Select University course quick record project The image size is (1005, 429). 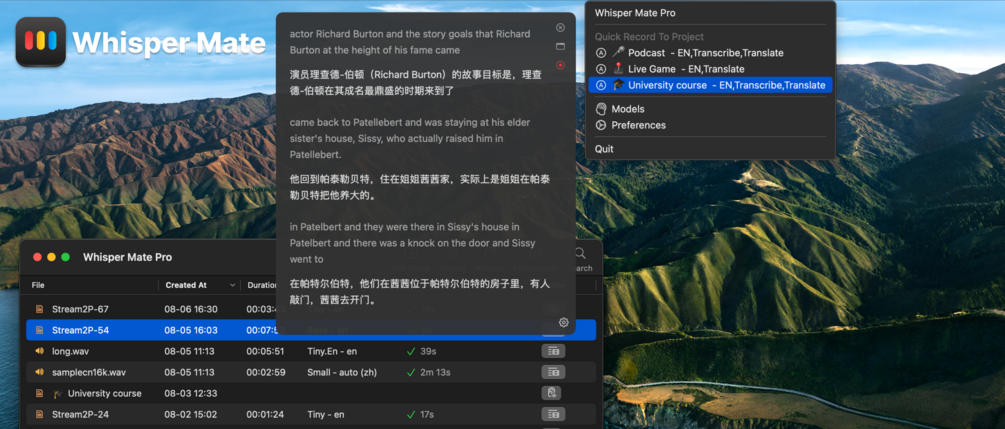(710, 85)
